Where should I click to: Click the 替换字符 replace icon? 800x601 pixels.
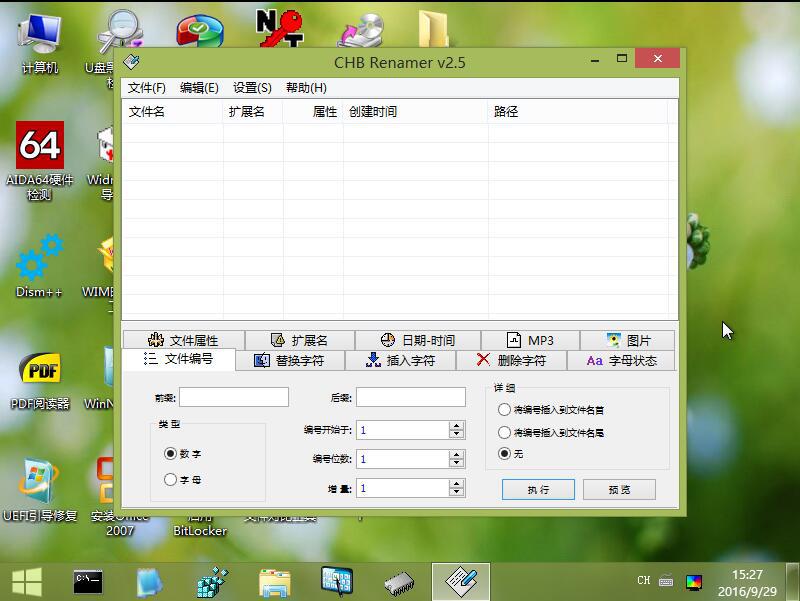pyautogui.click(x=261, y=360)
